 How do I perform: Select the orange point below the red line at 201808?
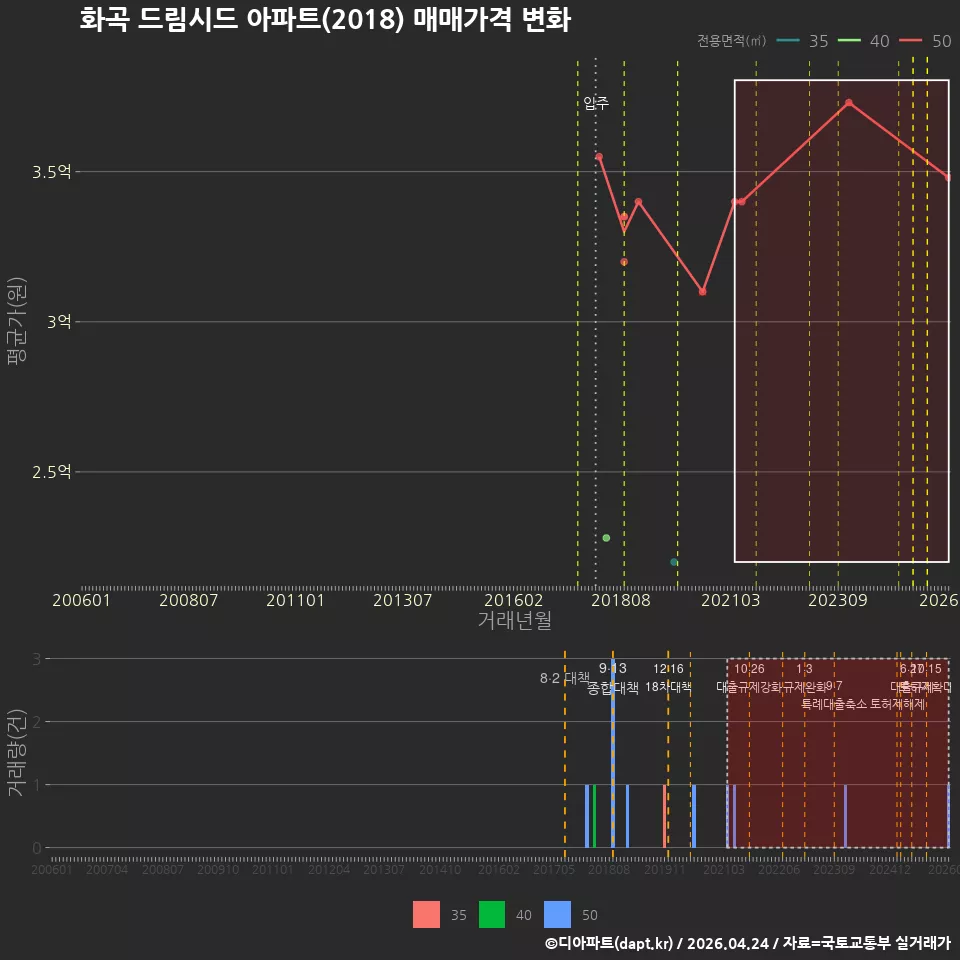click(624, 262)
